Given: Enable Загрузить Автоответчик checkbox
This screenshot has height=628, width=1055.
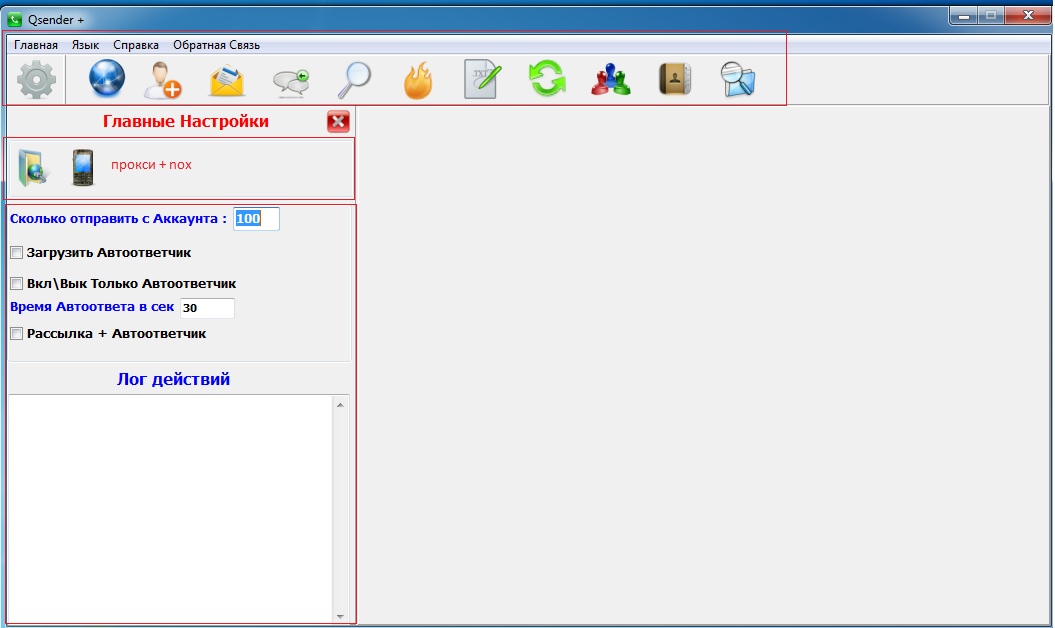Looking at the screenshot, I should [17, 252].
